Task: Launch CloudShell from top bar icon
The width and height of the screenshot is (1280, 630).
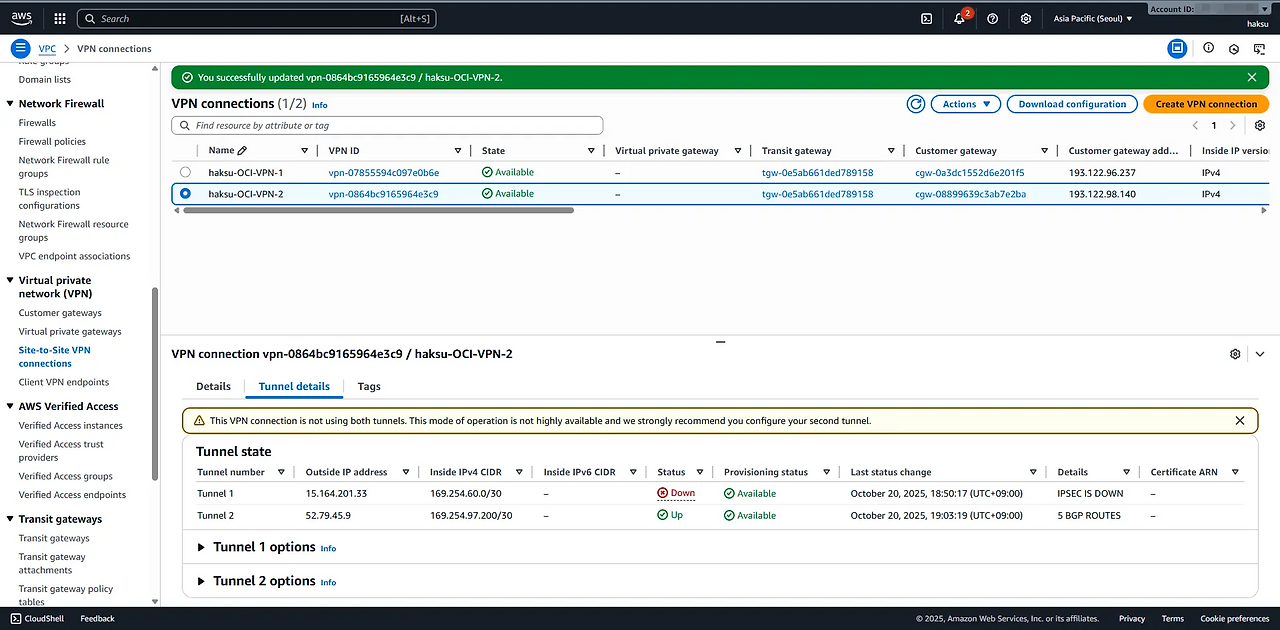Action: 927,18
